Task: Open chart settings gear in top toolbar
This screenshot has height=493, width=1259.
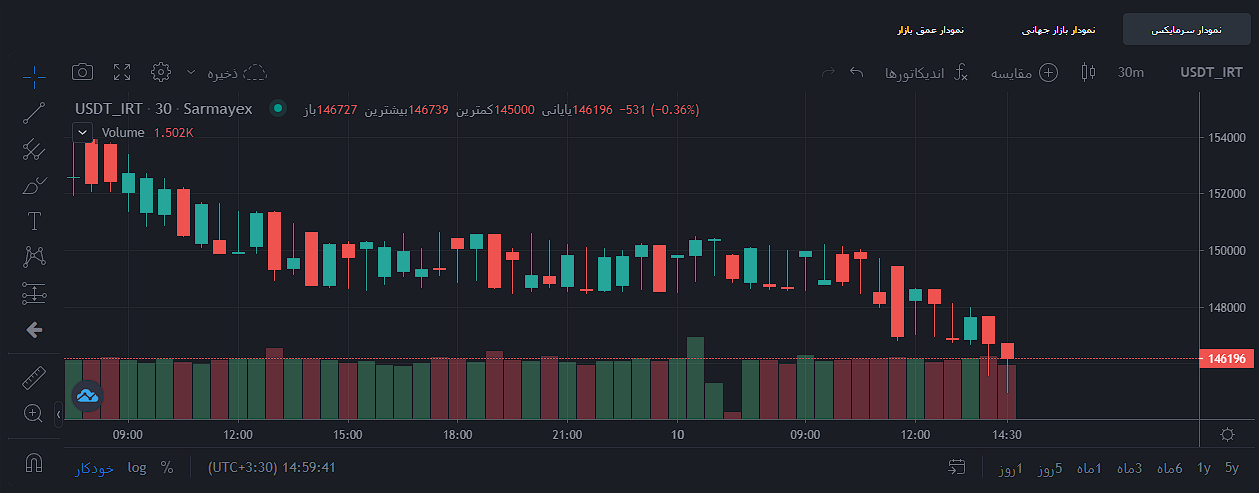Action: point(161,72)
